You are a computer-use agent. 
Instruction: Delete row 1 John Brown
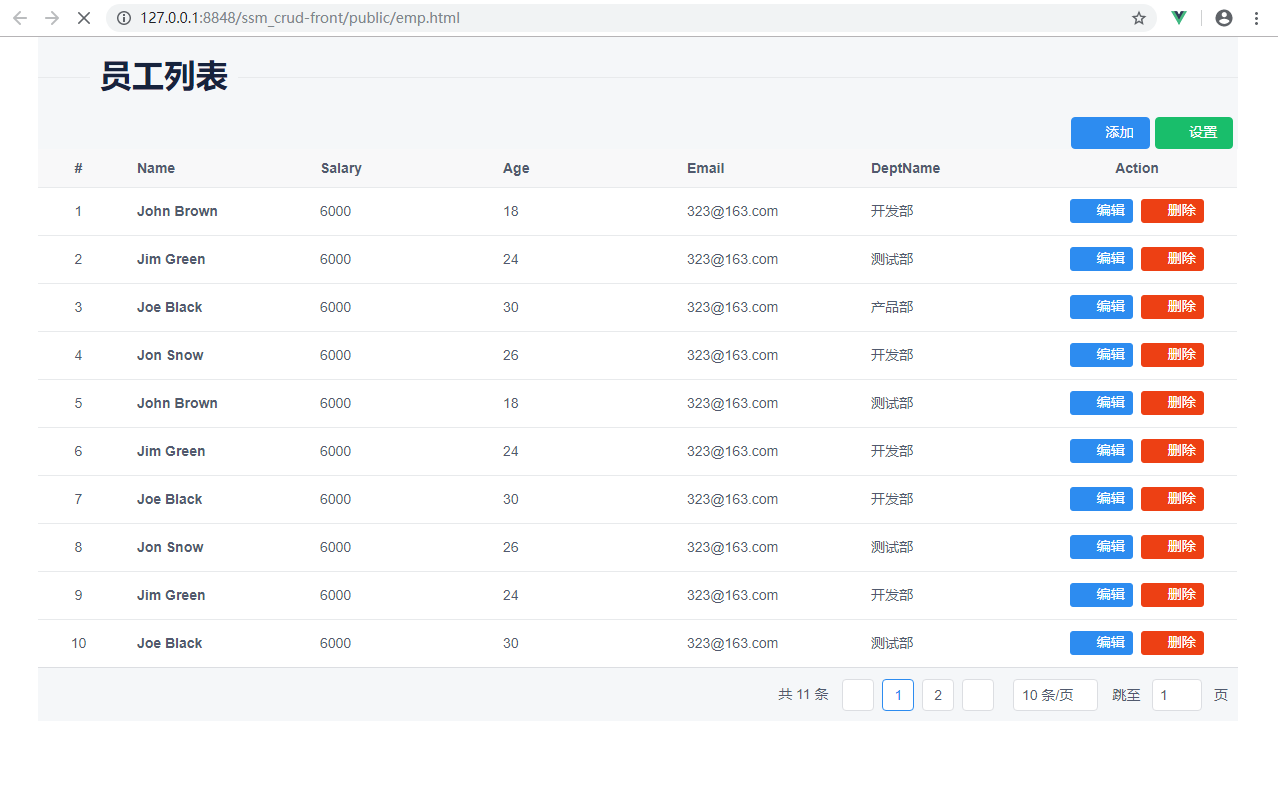click(1172, 211)
